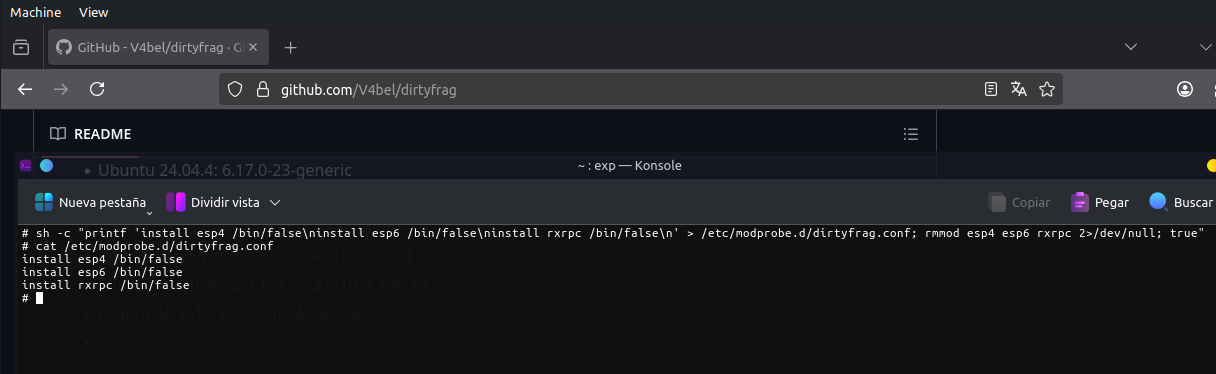This screenshot has height=374, width=1216.
Task: Select the GitHub V4bel/dirtyfrag tab
Action: tap(157, 47)
